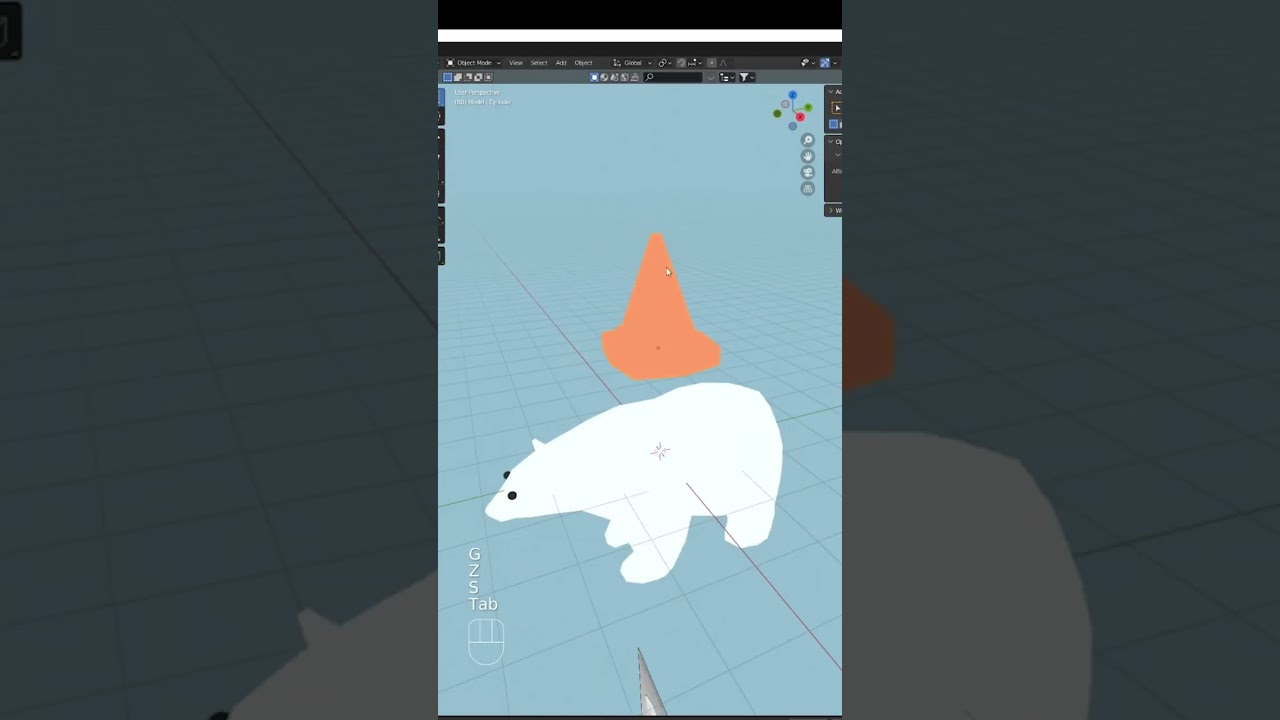Click the red X axis gizmo handle
The height and width of the screenshot is (720, 1280).
click(800, 117)
